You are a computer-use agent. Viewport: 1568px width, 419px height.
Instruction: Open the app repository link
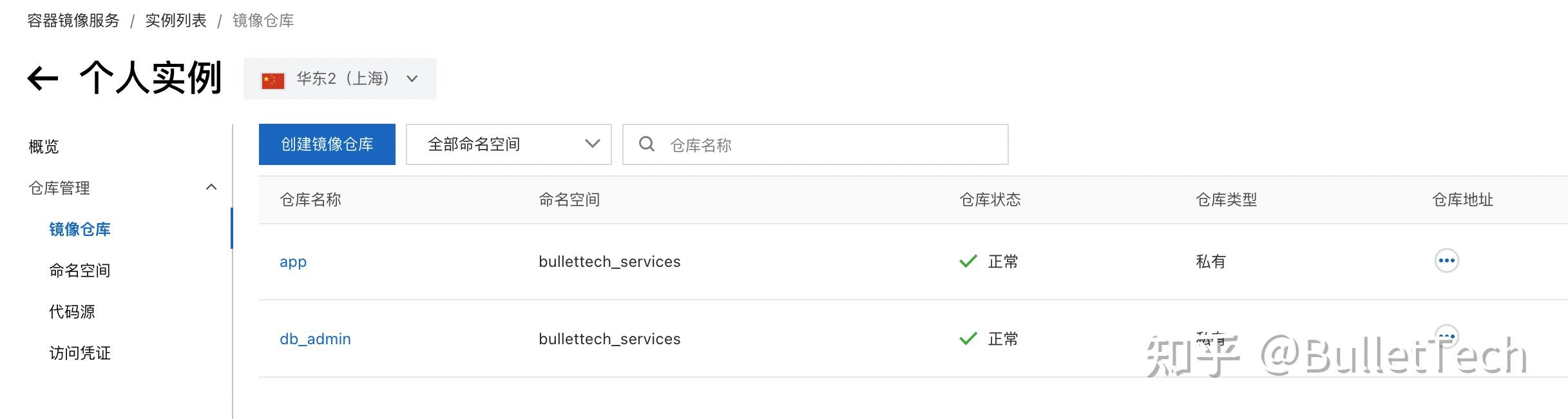click(x=293, y=262)
